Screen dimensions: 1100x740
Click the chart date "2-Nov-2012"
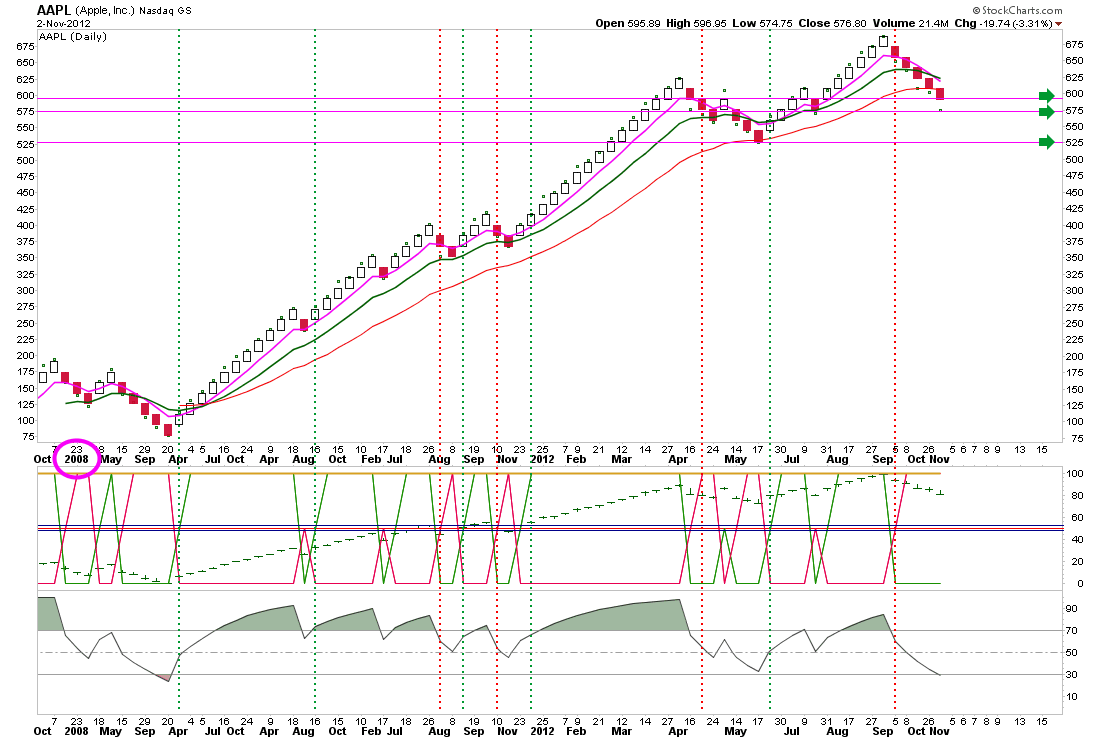pos(64,23)
